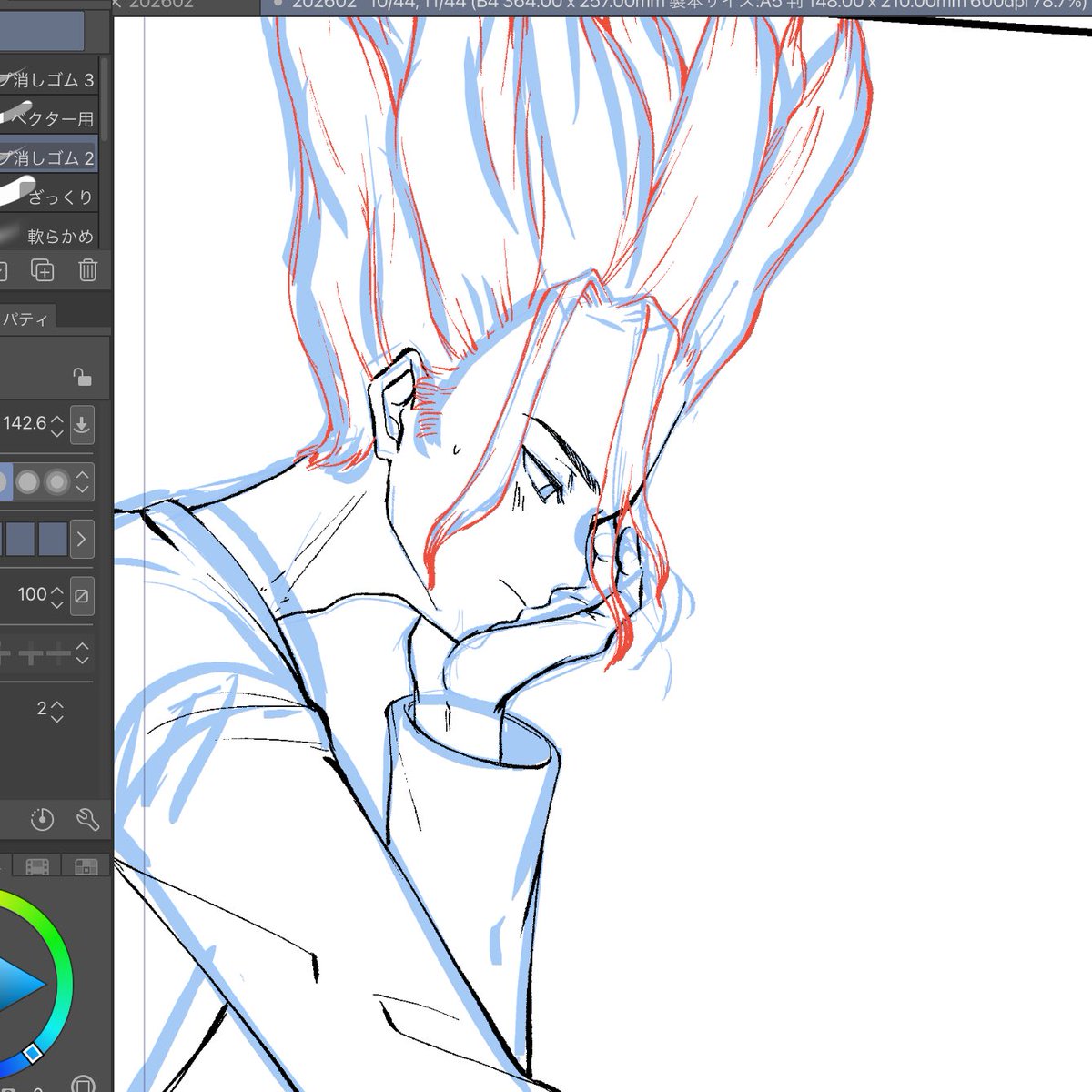
Task: Select the 軟らかめ sub tool
Action: click(49, 234)
